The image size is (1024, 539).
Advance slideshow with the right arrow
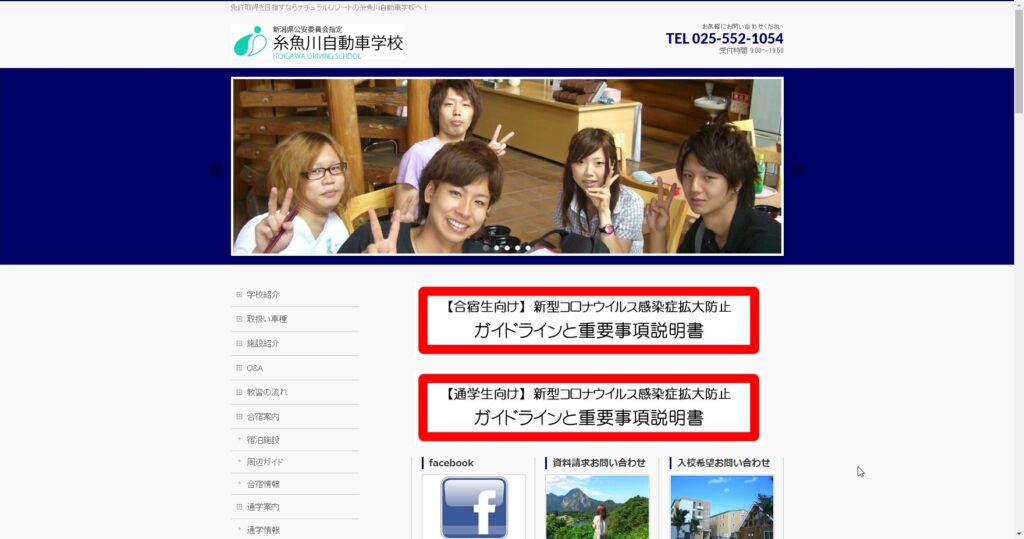[797, 170]
